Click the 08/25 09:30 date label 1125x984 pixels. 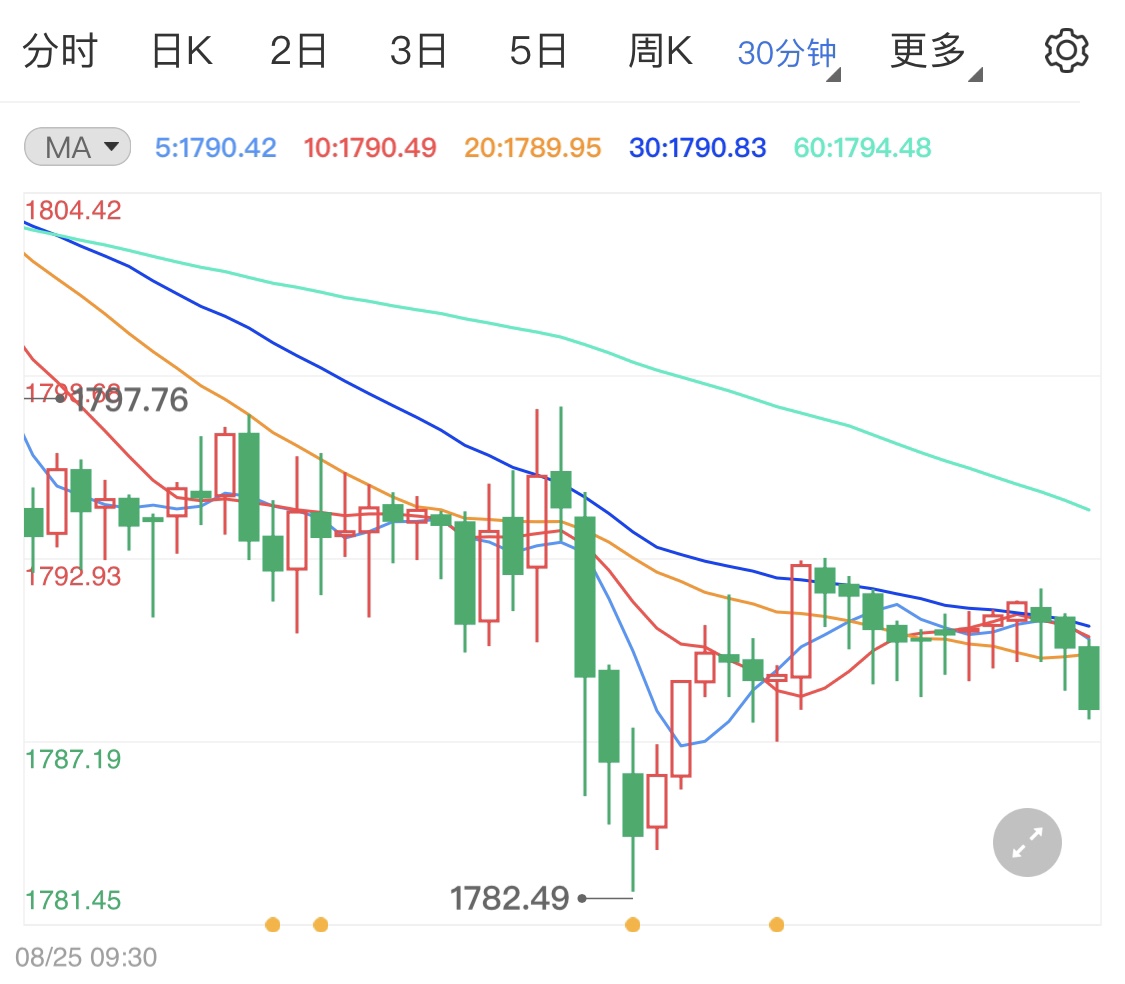pos(86,957)
